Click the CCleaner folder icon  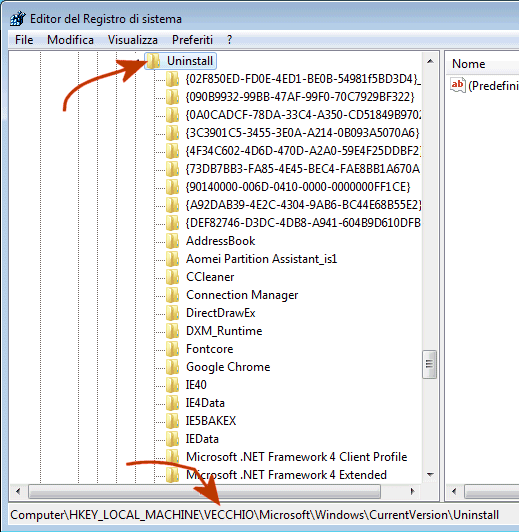pos(173,277)
